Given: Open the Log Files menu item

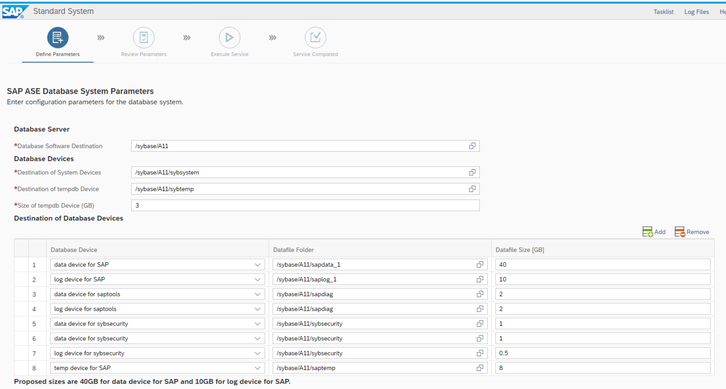Looking at the screenshot, I should pyautogui.click(x=696, y=12).
